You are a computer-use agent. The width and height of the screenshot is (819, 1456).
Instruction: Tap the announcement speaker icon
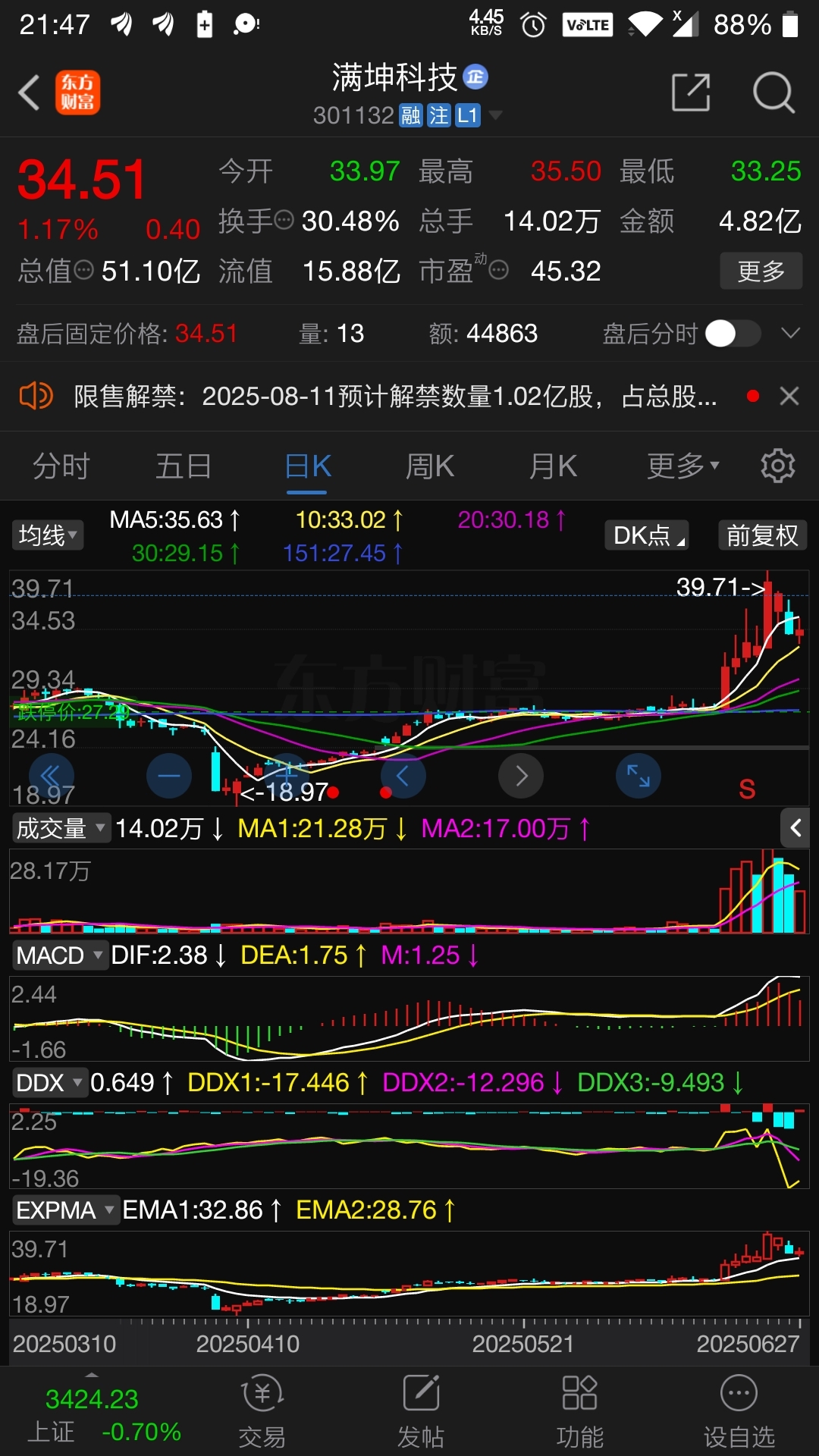tap(36, 396)
